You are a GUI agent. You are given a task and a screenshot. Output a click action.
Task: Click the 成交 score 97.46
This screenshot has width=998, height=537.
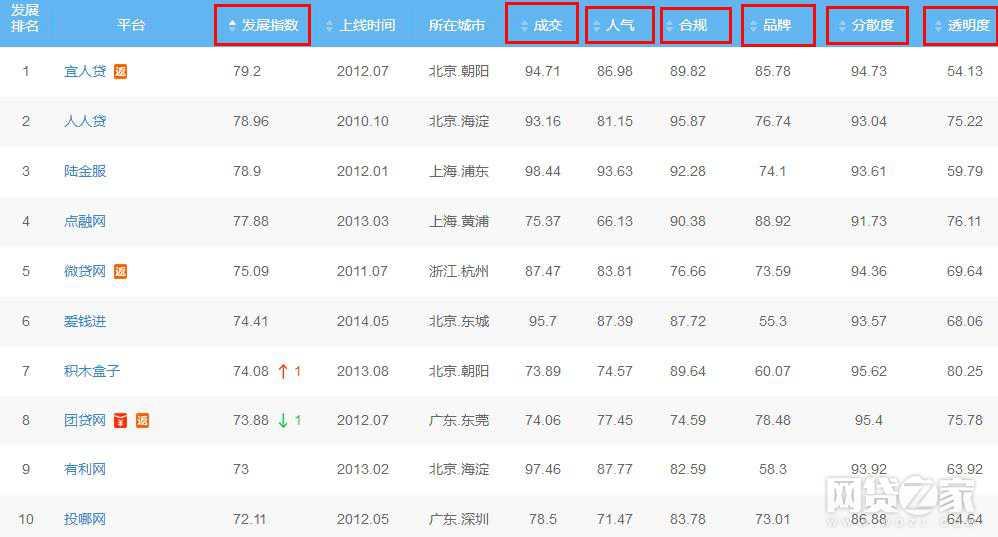[542, 470]
